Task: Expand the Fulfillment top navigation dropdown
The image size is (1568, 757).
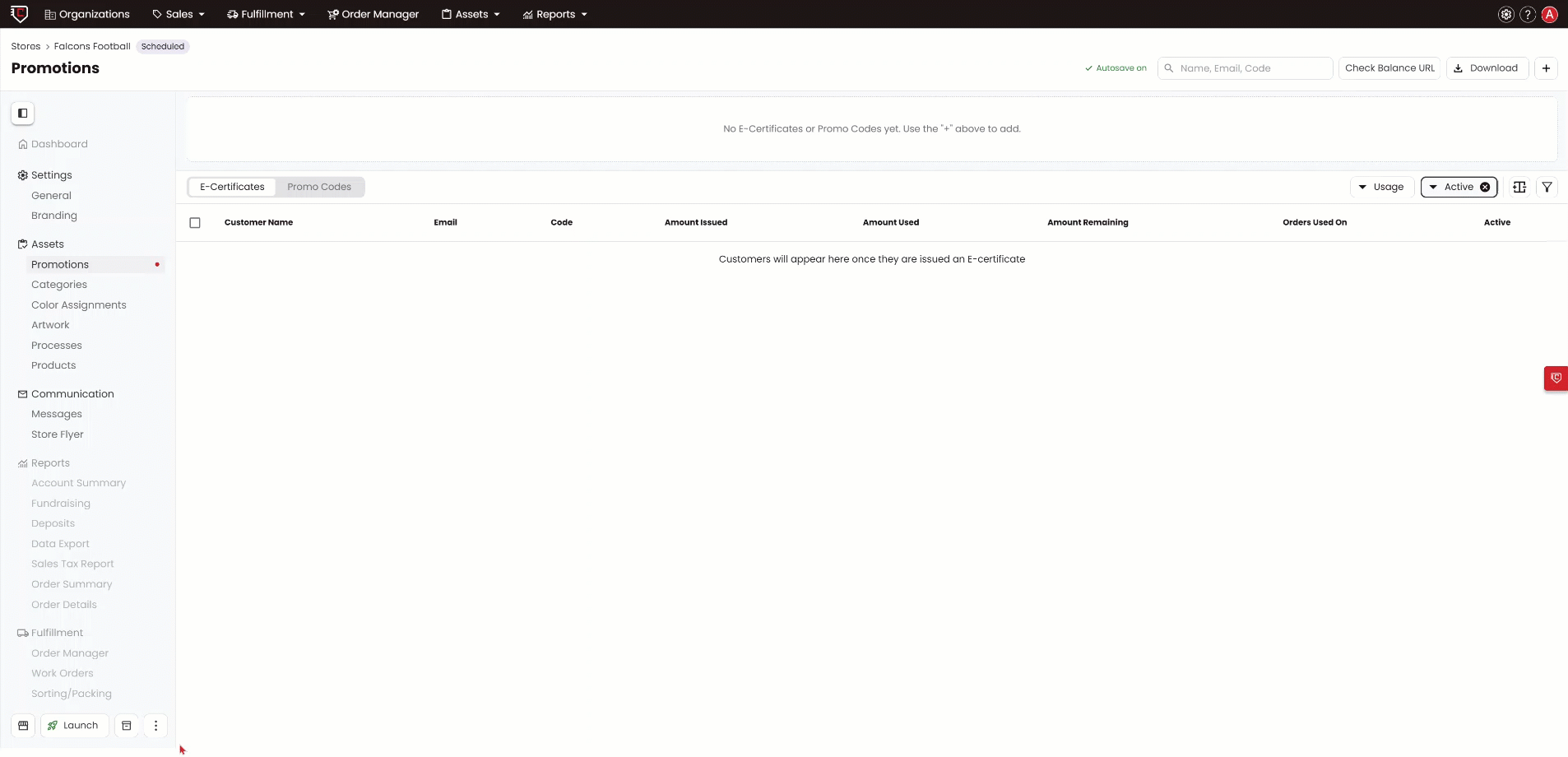Action: point(267,14)
